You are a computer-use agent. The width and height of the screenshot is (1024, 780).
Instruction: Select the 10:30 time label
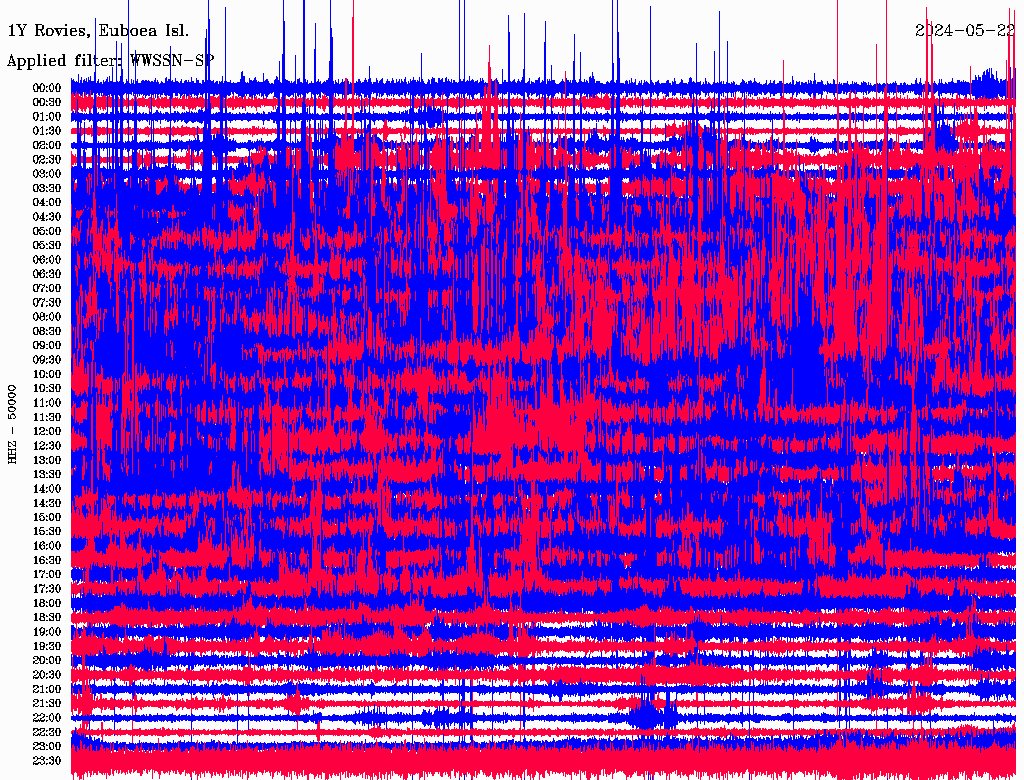[47, 389]
